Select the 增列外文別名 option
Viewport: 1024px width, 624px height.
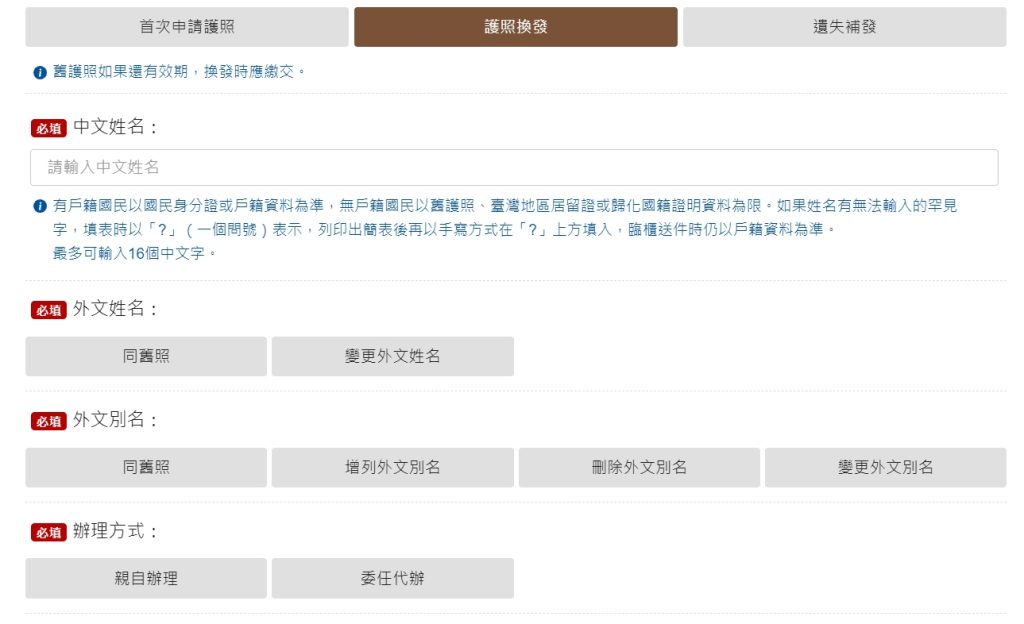click(x=392, y=467)
